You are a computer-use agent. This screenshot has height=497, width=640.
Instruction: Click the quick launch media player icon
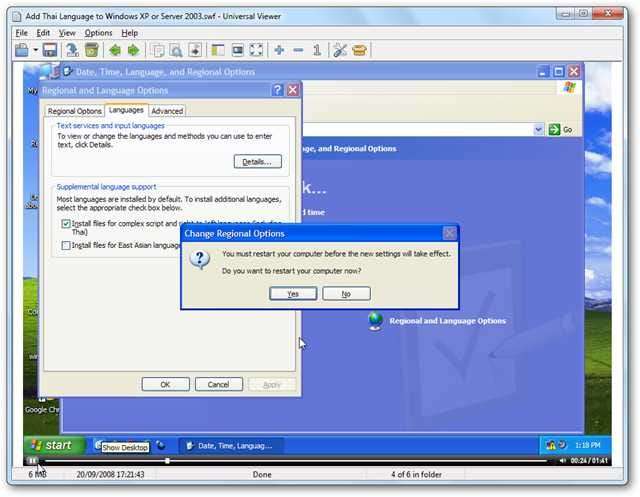pos(162,445)
